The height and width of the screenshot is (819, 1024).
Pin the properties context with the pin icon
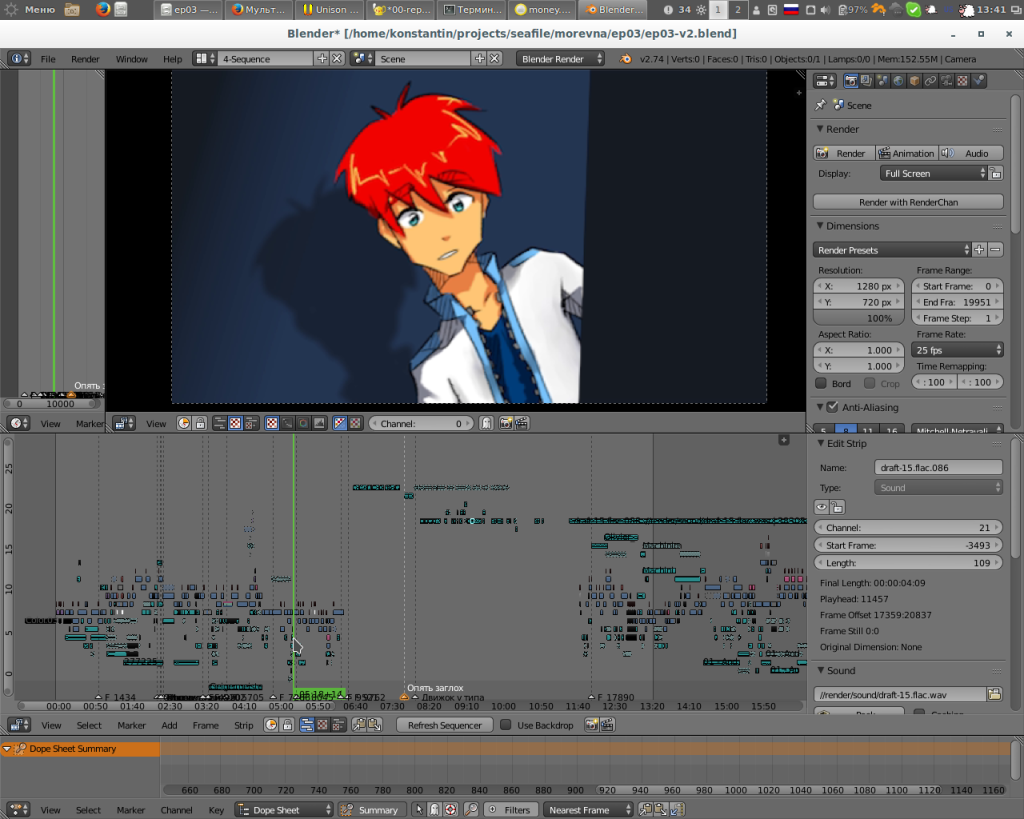(821, 105)
